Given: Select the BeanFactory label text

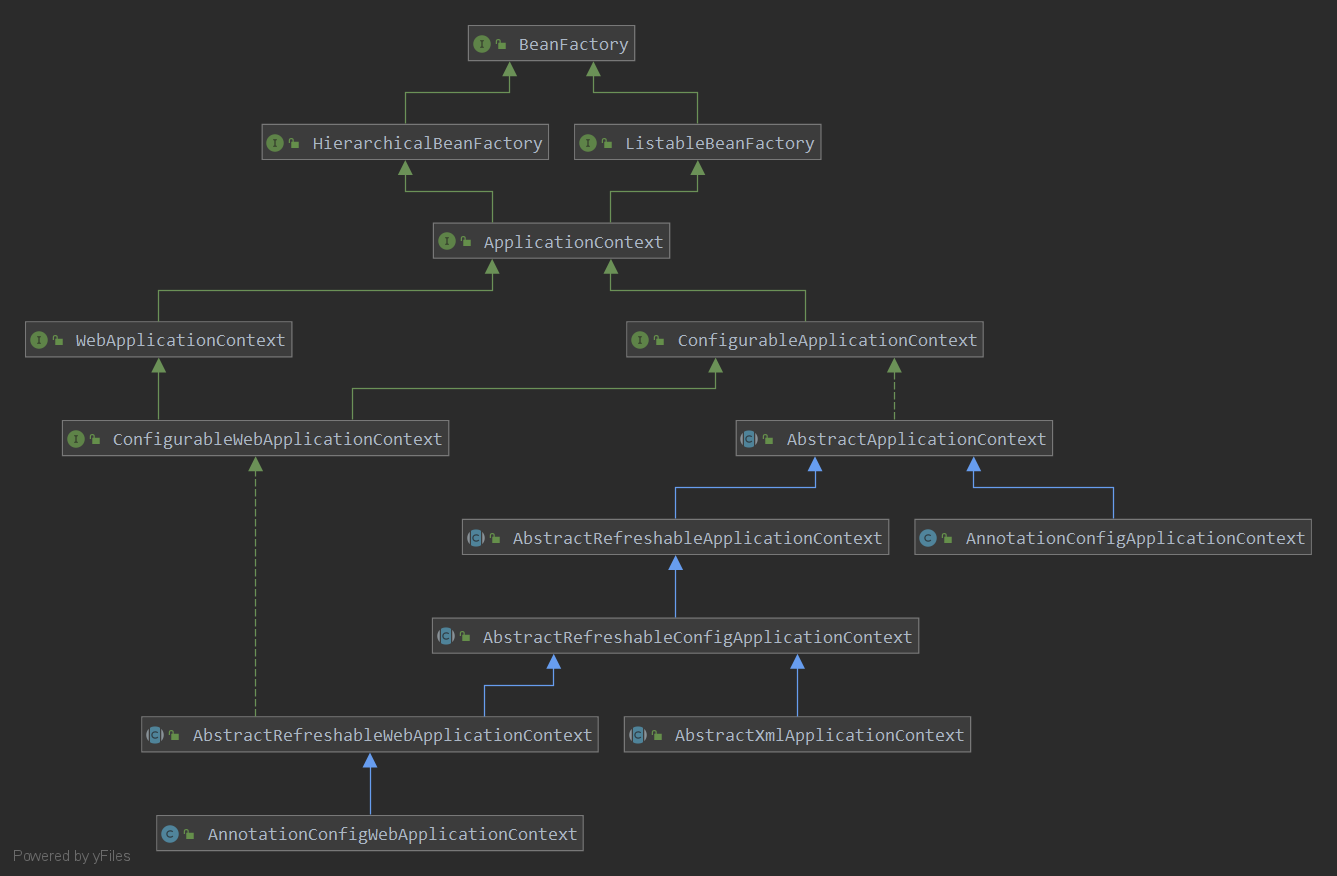Looking at the screenshot, I should (x=573, y=45).
